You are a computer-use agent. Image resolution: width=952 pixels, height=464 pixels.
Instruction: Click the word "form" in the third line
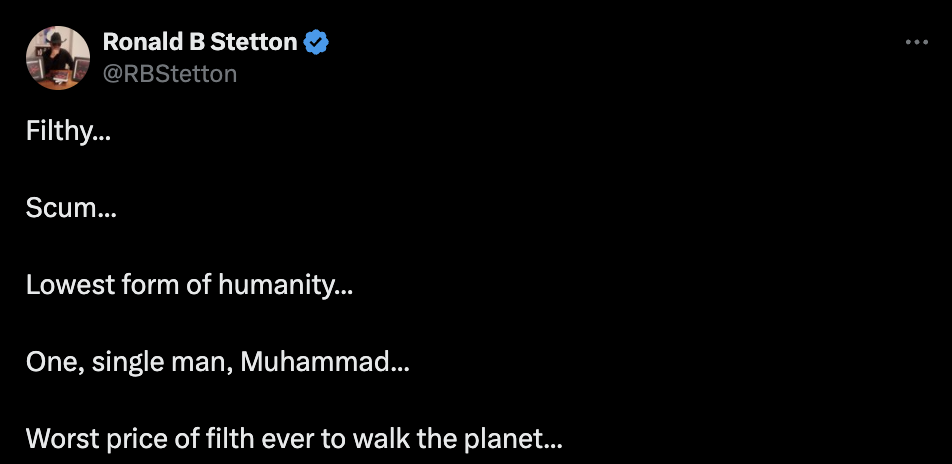[135, 285]
